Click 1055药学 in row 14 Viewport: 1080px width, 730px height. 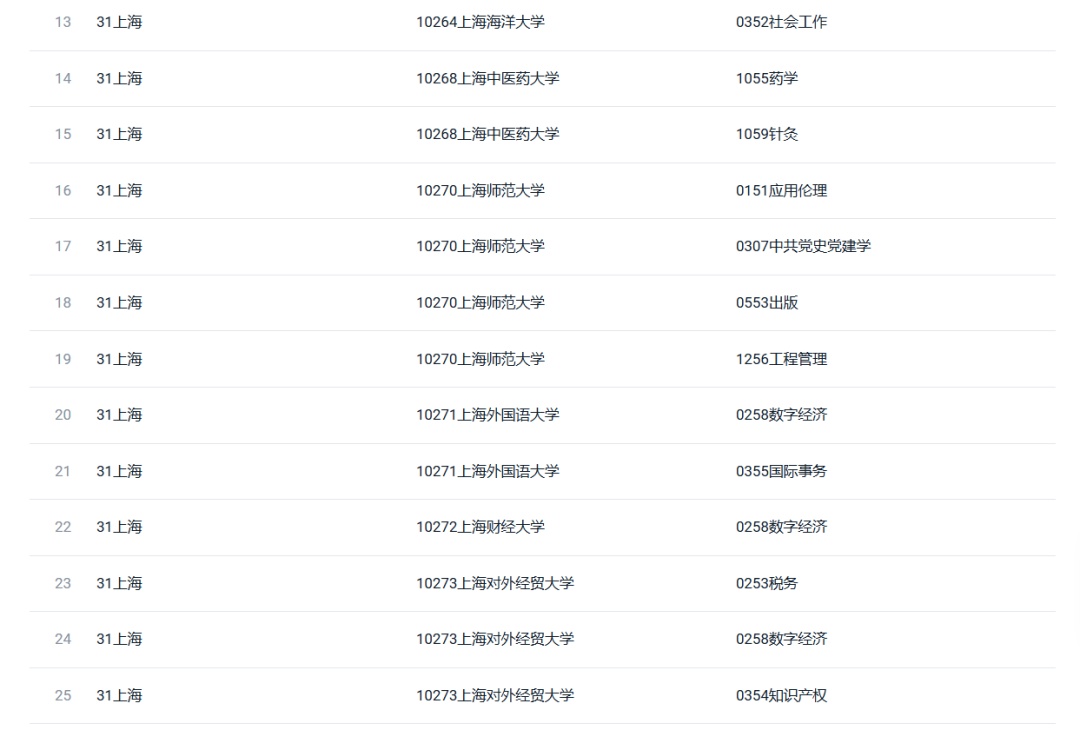coord(767,78)
